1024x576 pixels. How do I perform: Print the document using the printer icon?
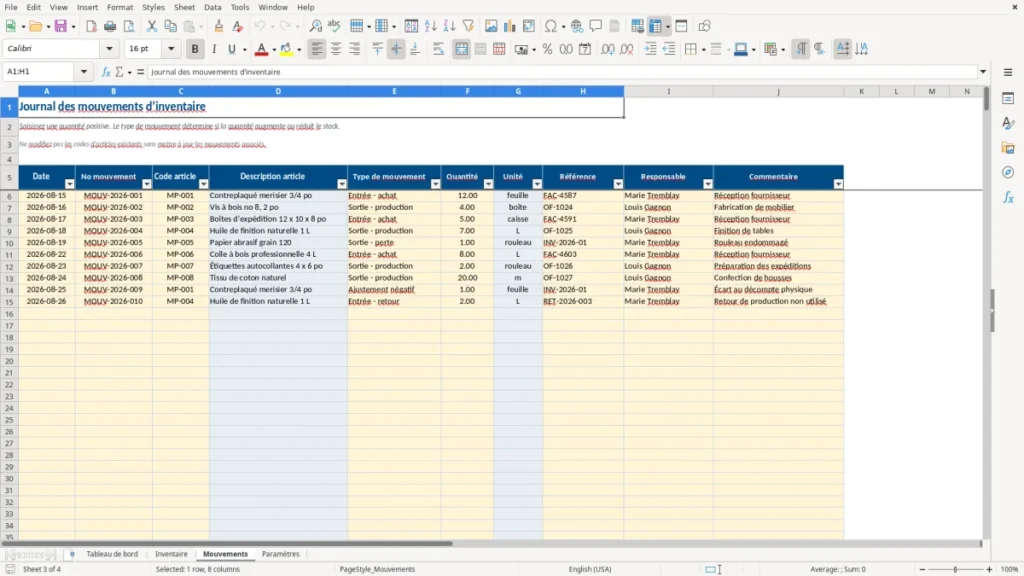point(110,26)
